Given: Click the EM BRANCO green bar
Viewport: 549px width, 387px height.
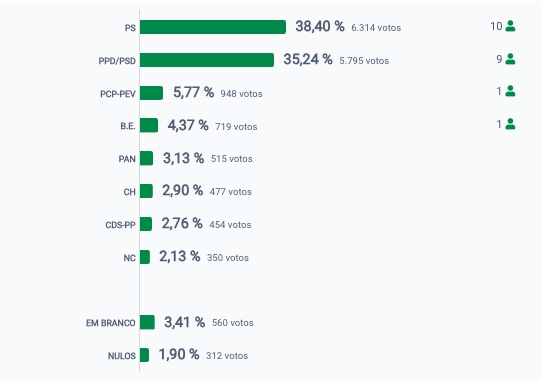Looking at the screenshot, I should (x=147, y=323).
